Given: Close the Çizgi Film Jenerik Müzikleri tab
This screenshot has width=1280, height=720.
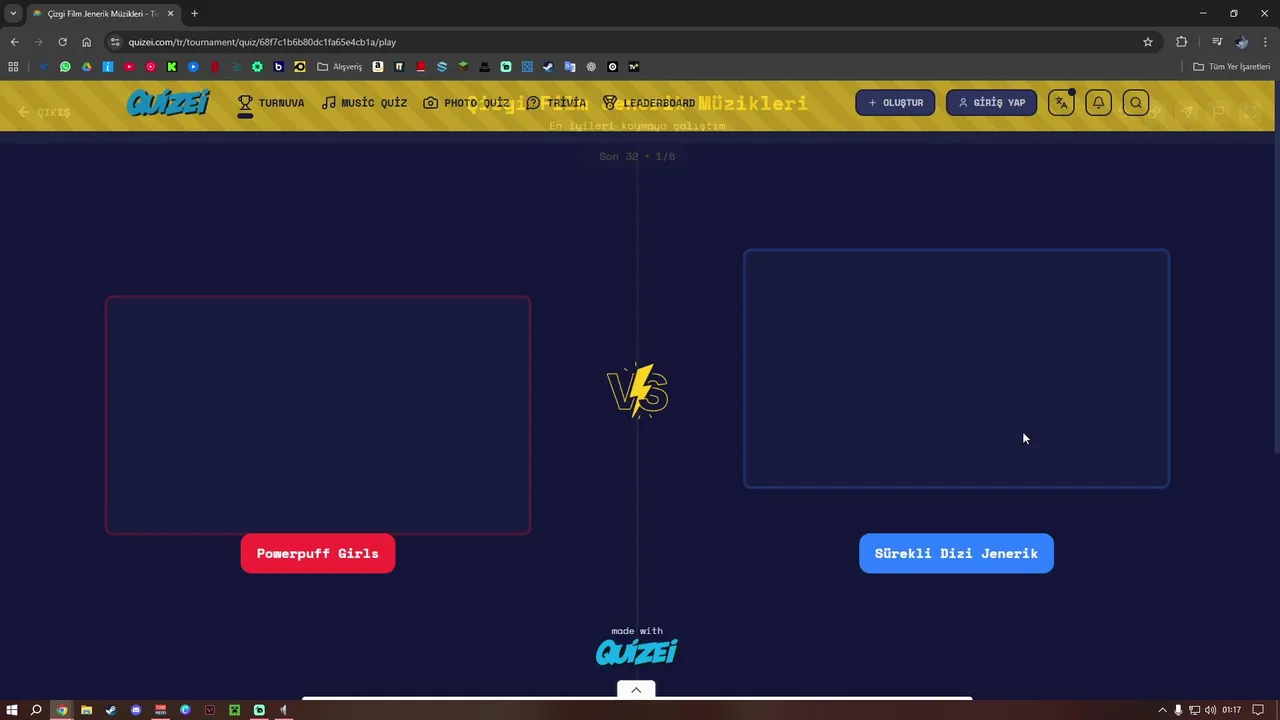Looking at the screenshot, I should click(x=170, y=14).
